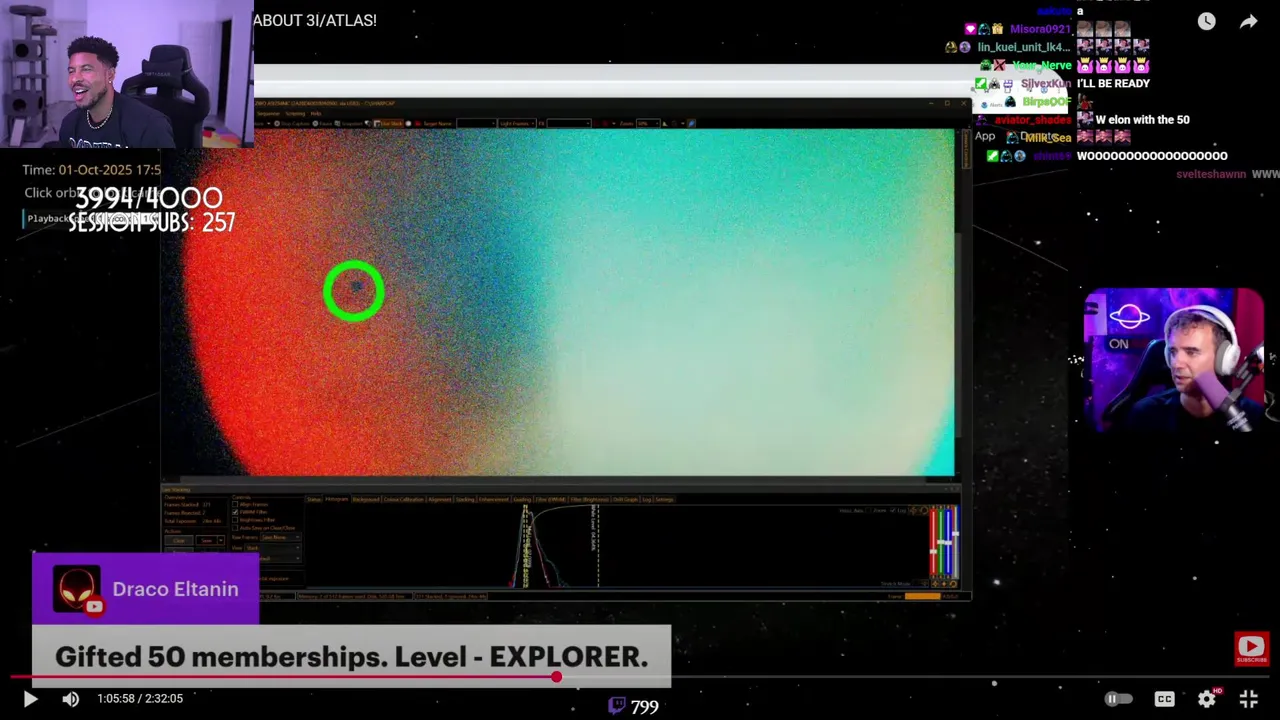Image resolution: width=1280 pixels, height=720 pixels.
Task: Toggle the FWHM Filter checkbox
Action: 235,512
